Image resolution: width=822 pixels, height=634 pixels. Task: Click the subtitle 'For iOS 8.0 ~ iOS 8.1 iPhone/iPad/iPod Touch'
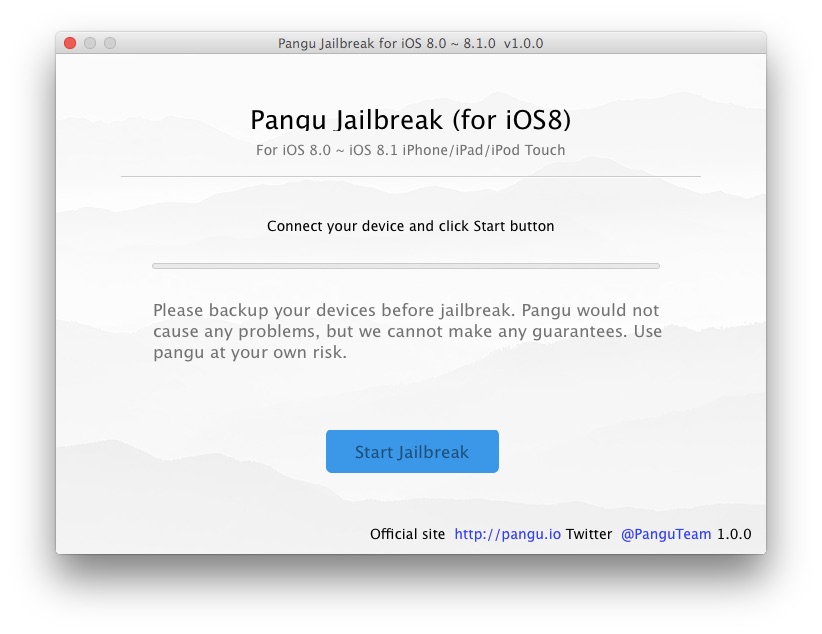pyautogui.click(x=410, y=150)
